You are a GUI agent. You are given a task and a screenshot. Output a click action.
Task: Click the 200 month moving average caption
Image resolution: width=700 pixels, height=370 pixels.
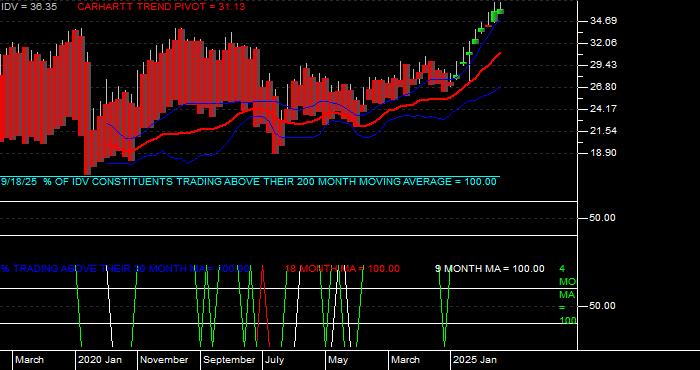[x=248, y=182]
